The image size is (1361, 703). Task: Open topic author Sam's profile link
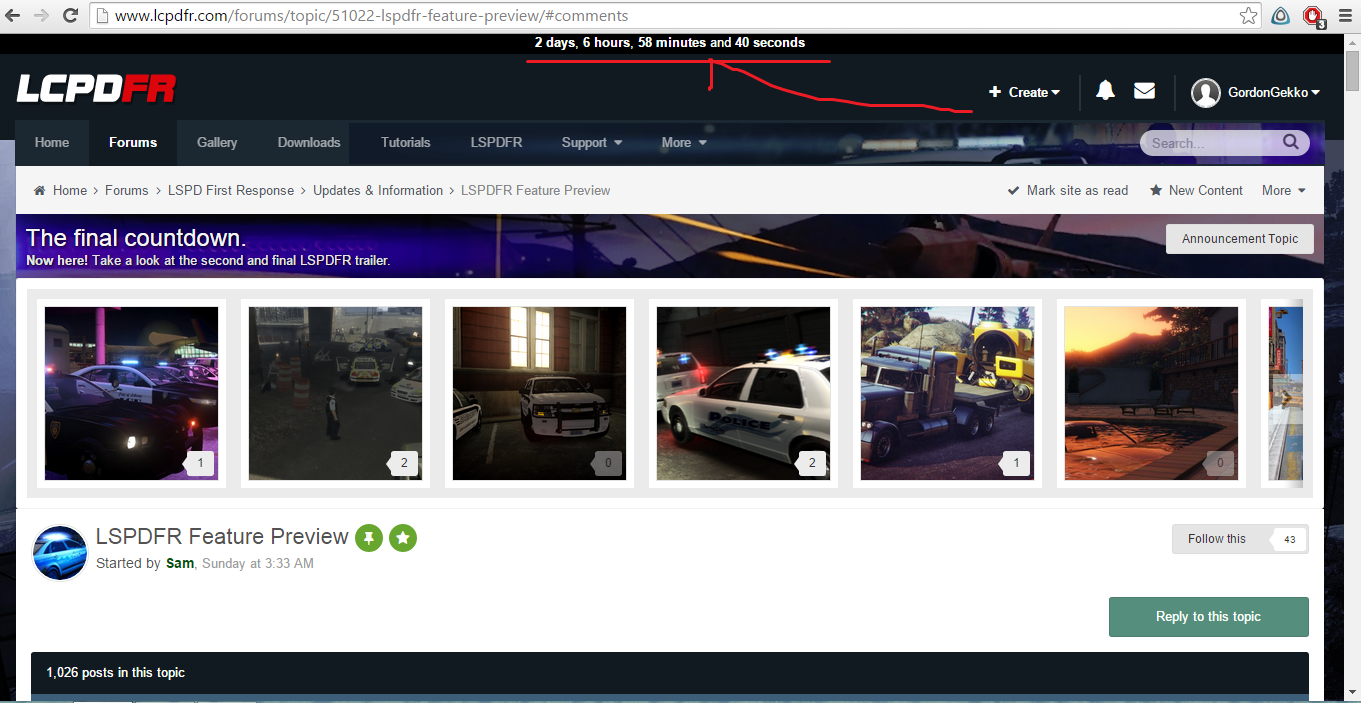180,563
